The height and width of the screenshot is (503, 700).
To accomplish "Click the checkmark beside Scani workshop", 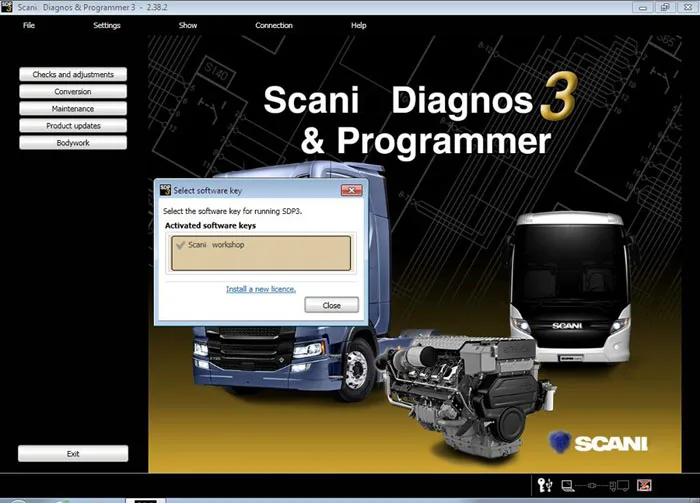I will 180,245.
